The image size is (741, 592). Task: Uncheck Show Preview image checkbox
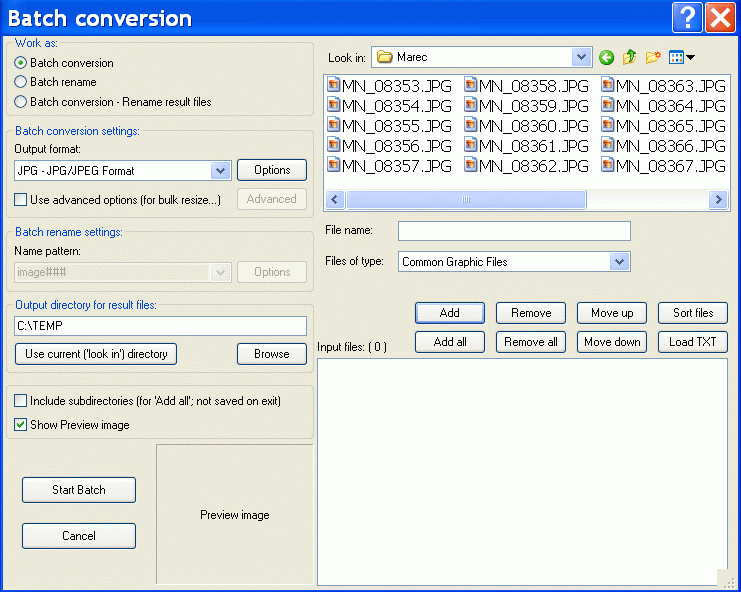click(x=21, y=425)
